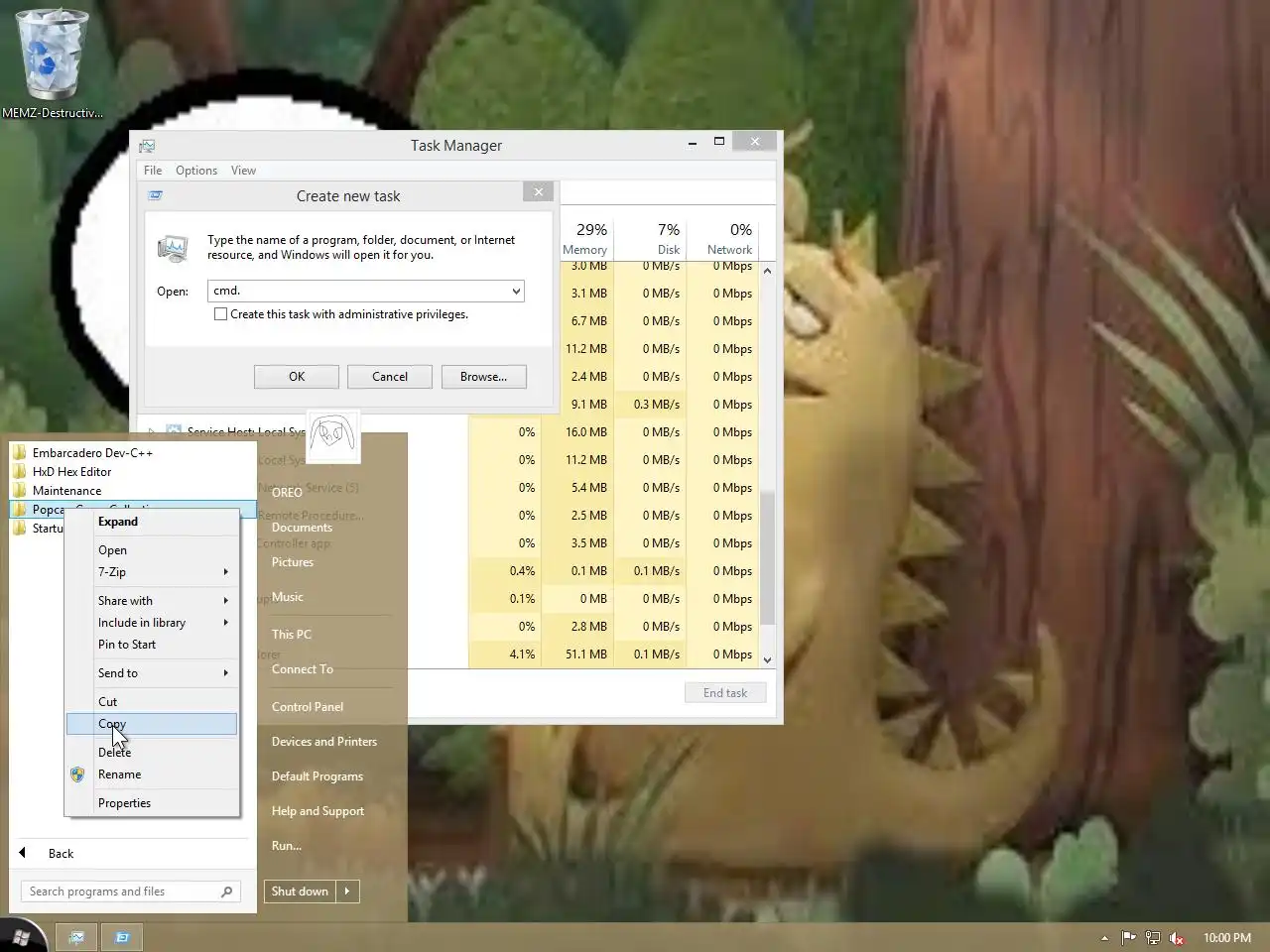Expand Share with submenu
The image size is (1270, 952).
[x=226, y=601]
